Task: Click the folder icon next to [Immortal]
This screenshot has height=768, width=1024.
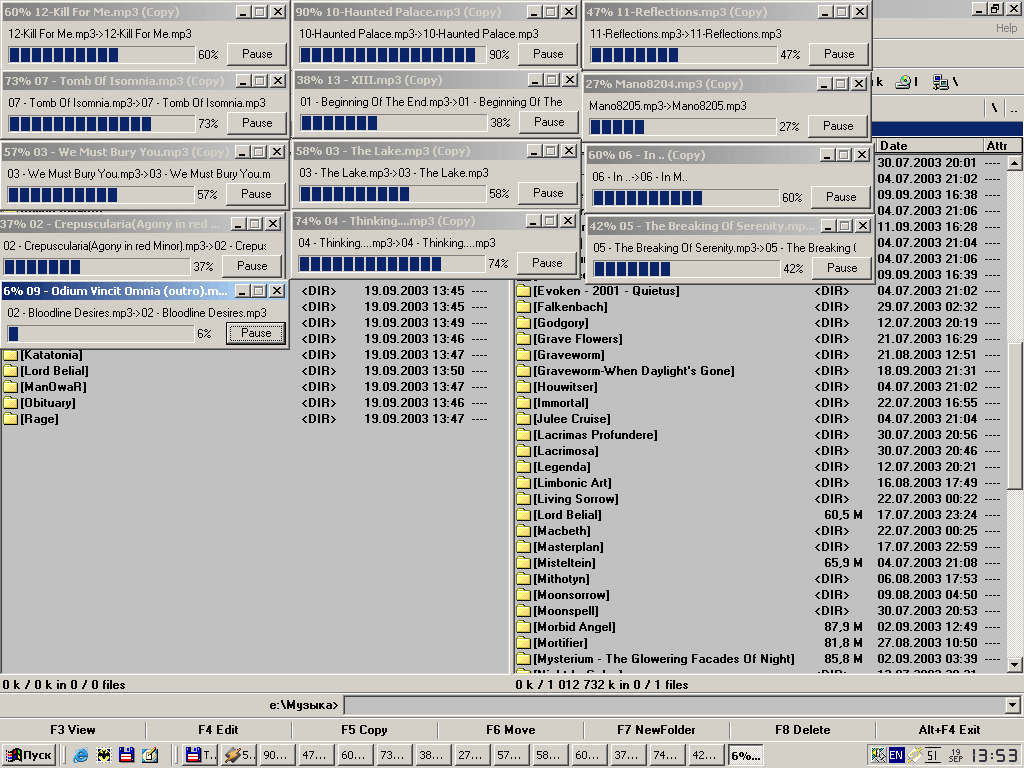Action: pos(523,403)
